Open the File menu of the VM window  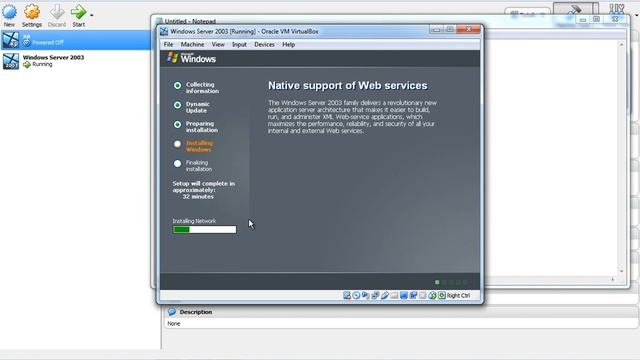coord(168,44)
